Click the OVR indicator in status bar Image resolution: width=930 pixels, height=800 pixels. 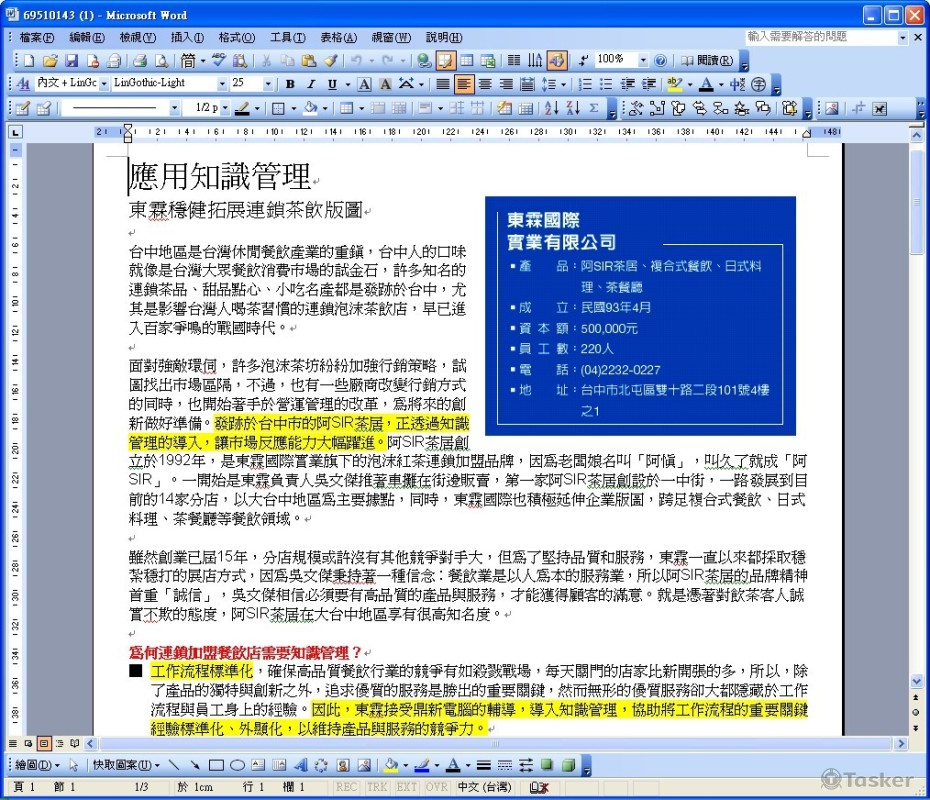(x=436, y=787)
